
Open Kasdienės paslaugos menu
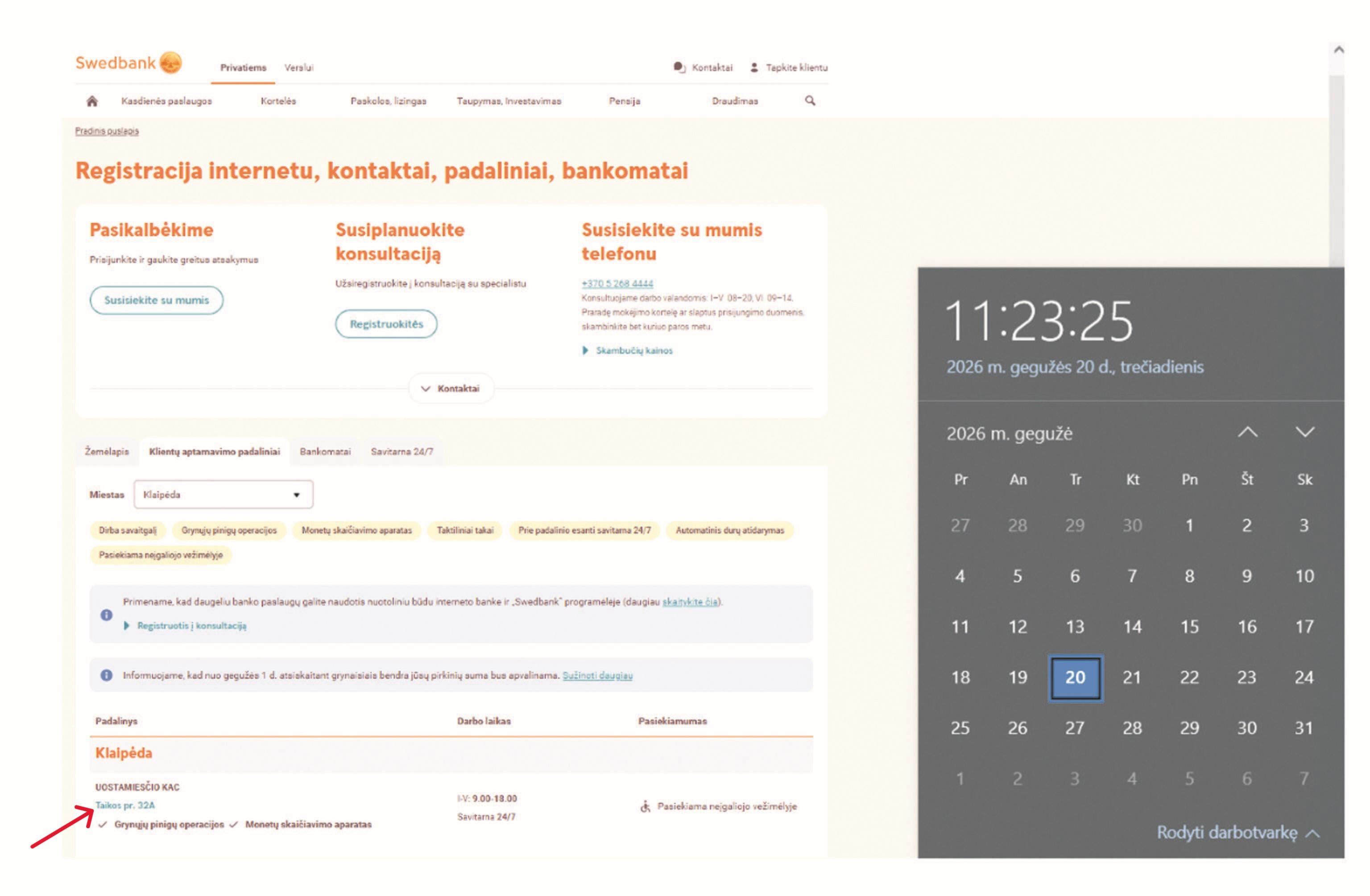pos(166,101)
